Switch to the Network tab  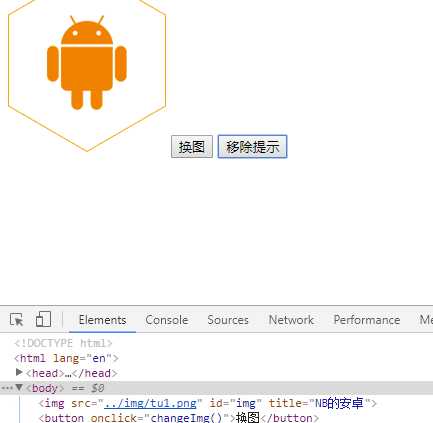point(291,320)
